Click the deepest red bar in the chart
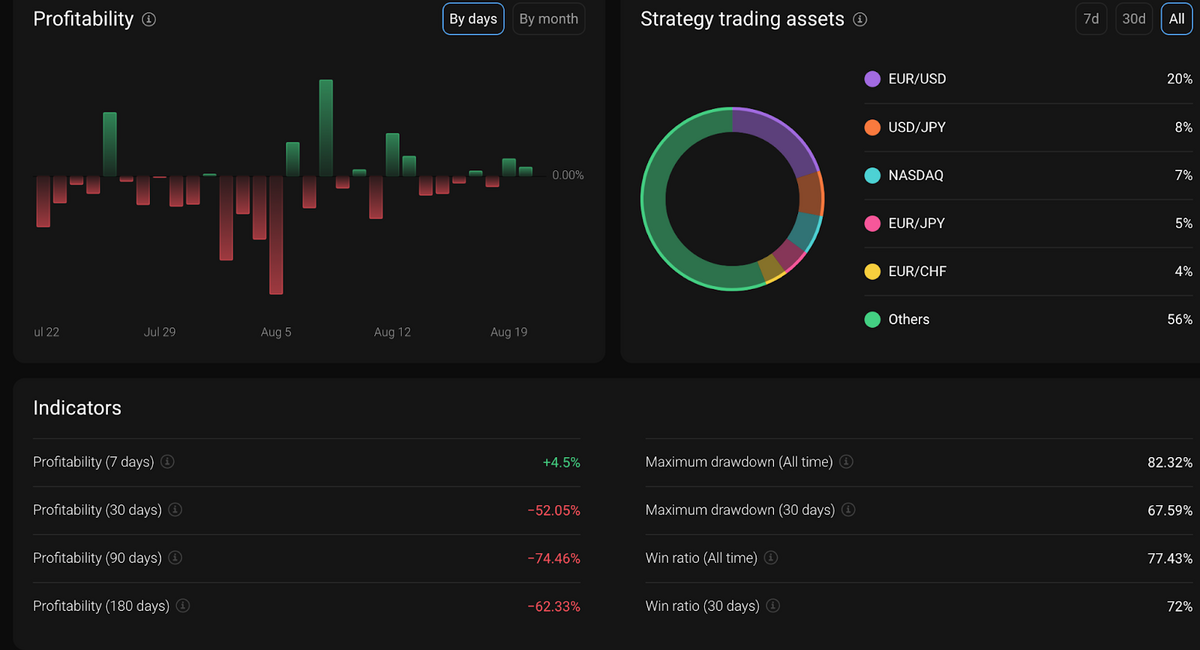This screenshot has height=650, width=1200. (x=276, y=235)
